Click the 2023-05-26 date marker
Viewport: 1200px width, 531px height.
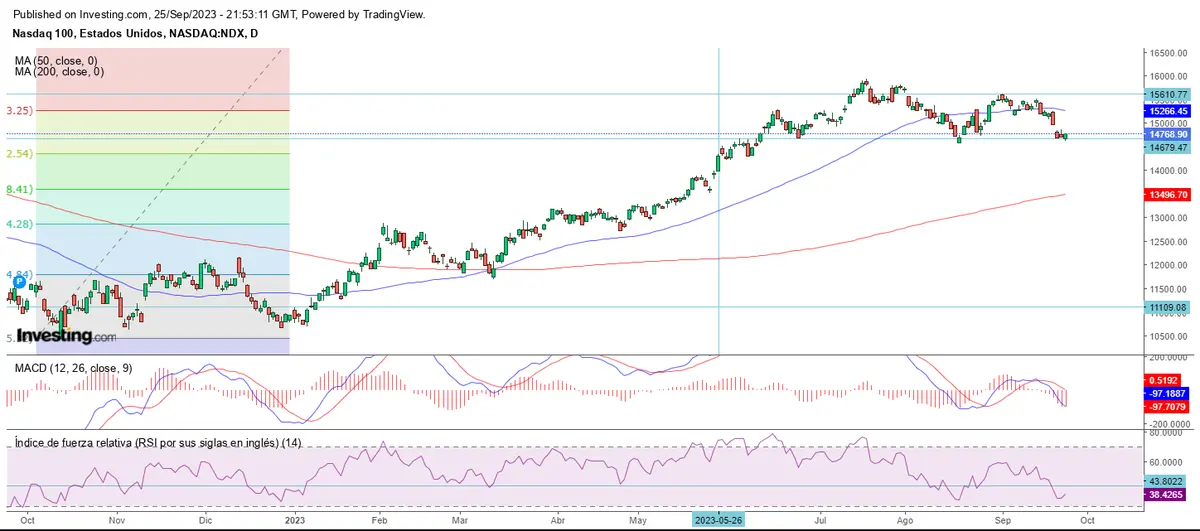click(x=719, y=520)
